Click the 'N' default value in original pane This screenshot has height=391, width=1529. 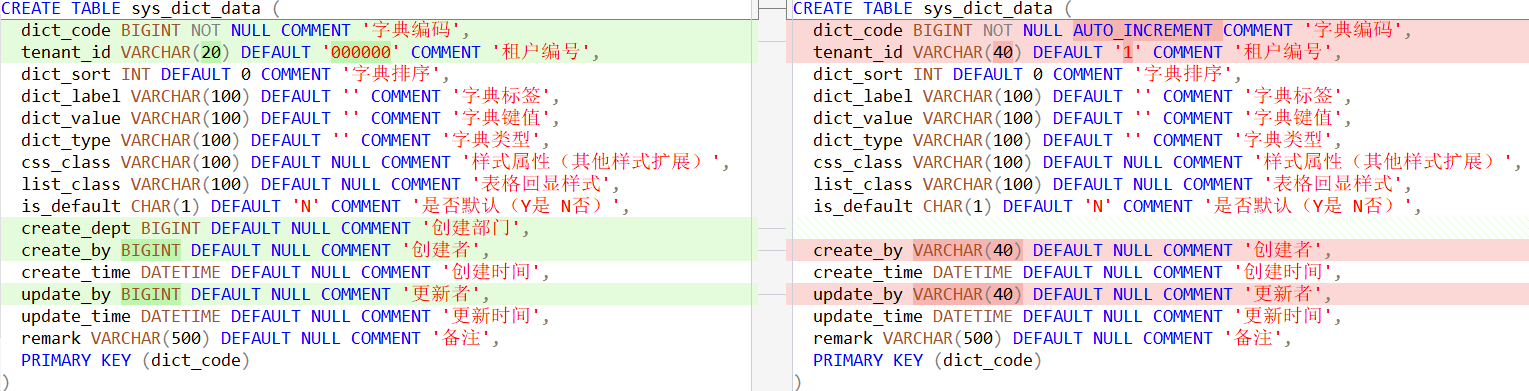point(276,206)
